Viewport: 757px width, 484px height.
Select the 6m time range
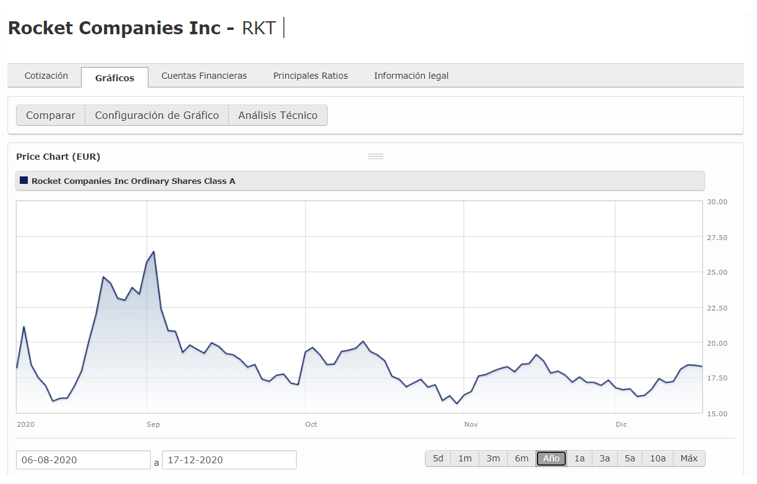521,459
